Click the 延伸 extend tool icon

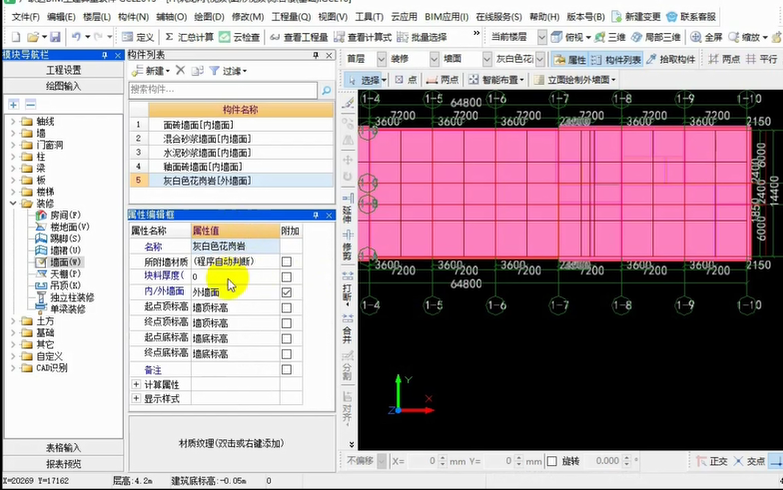coord(348,207)
